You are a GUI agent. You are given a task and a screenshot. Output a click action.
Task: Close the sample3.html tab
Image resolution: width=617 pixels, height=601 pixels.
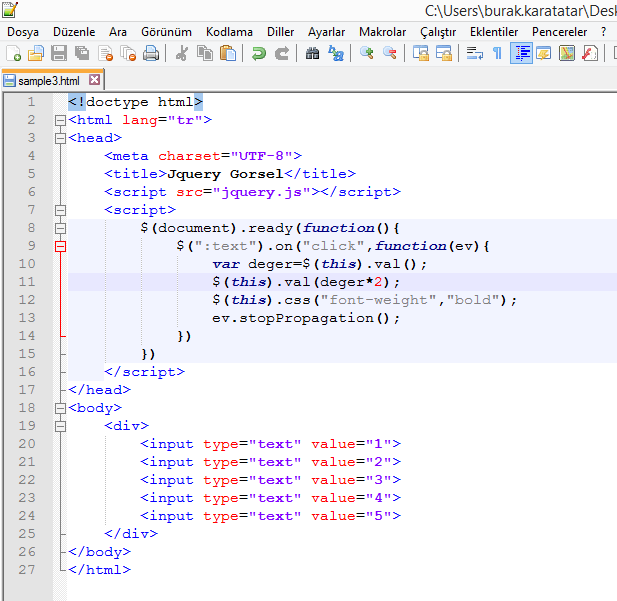[x=94, y=80]
